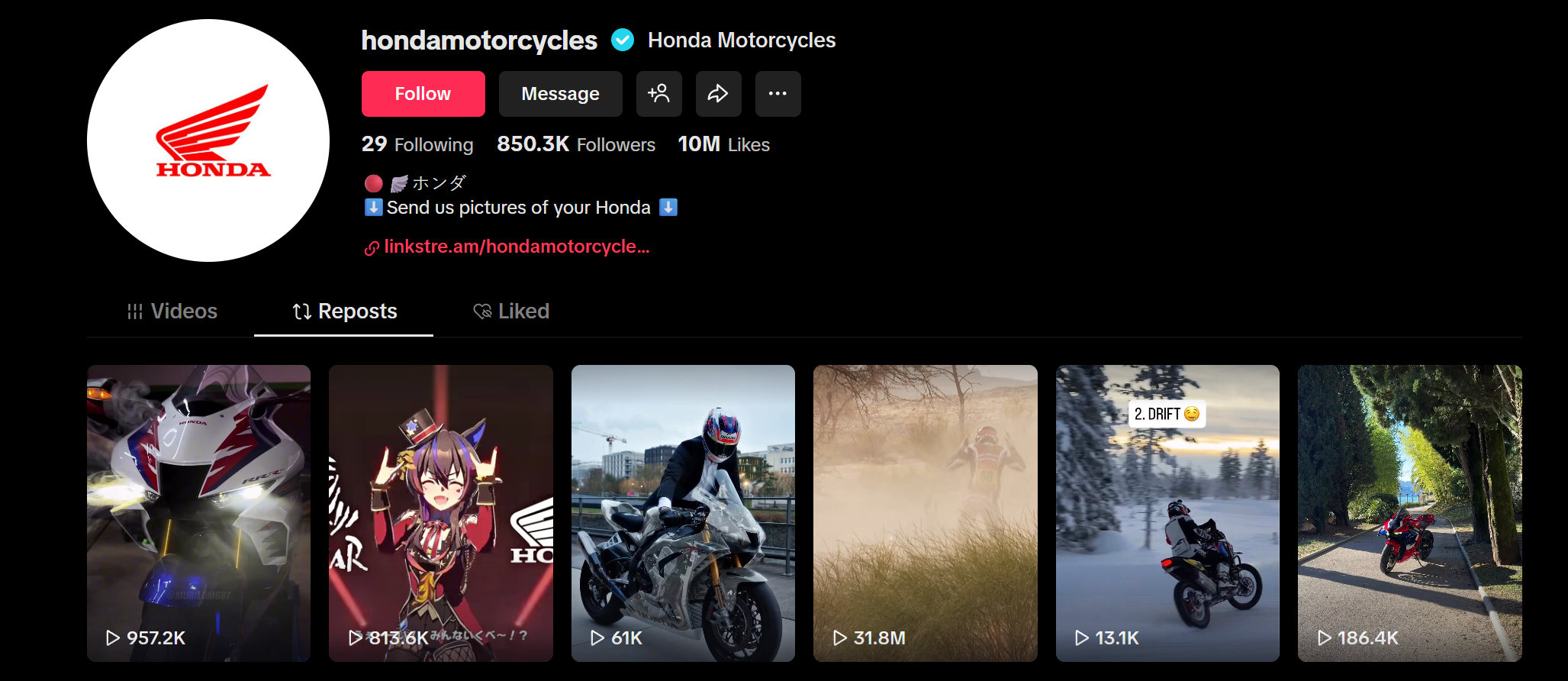
Task: Click the blue verified badge
Action: [623, 40]
